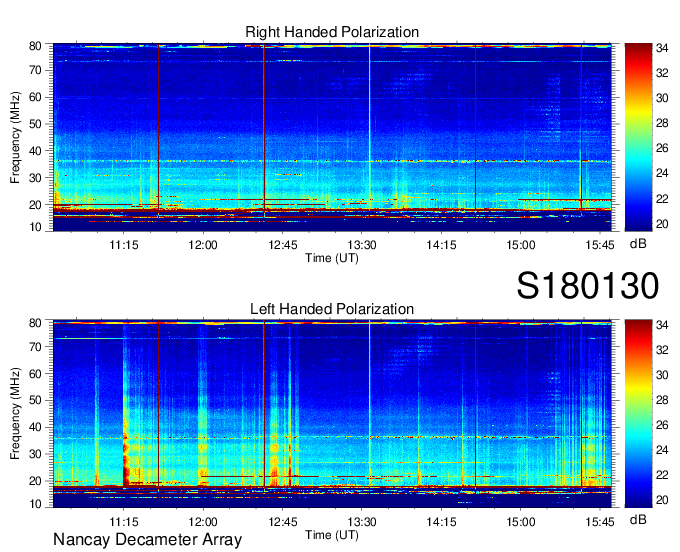Click the 15:00 tick label of top plot

click(521, 245)
